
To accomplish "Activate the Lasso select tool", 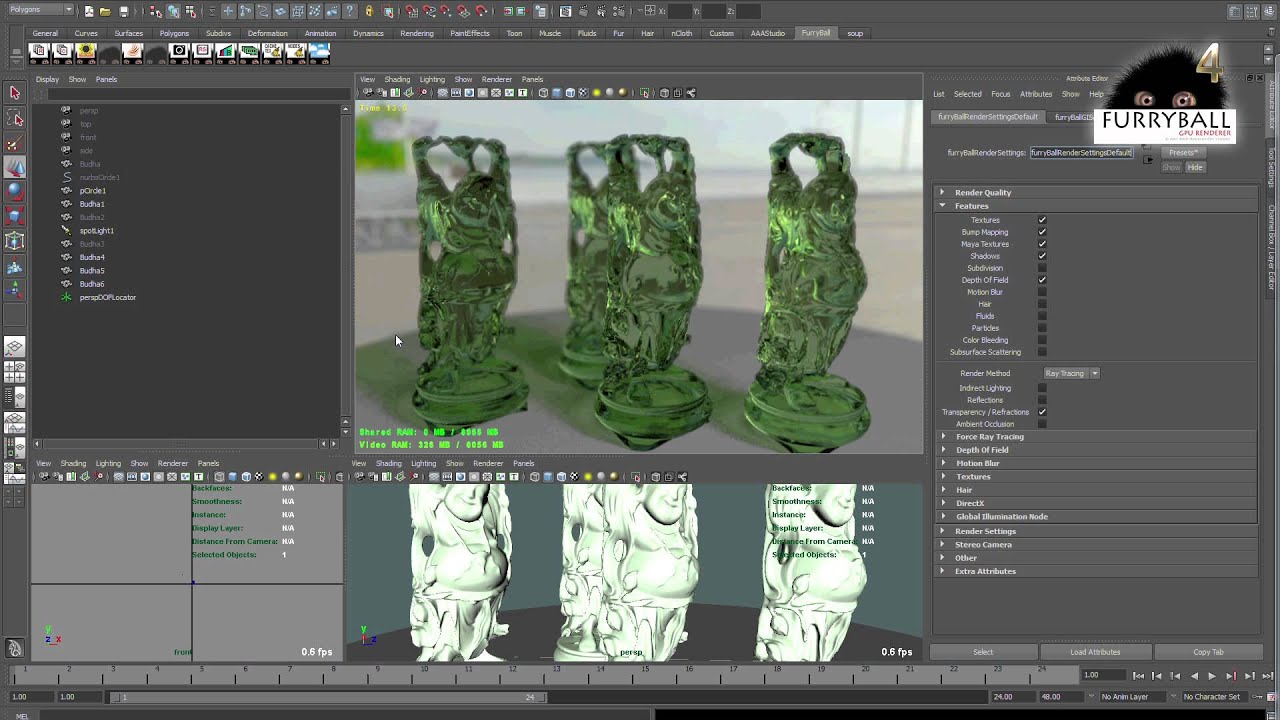I will [15, 118].
